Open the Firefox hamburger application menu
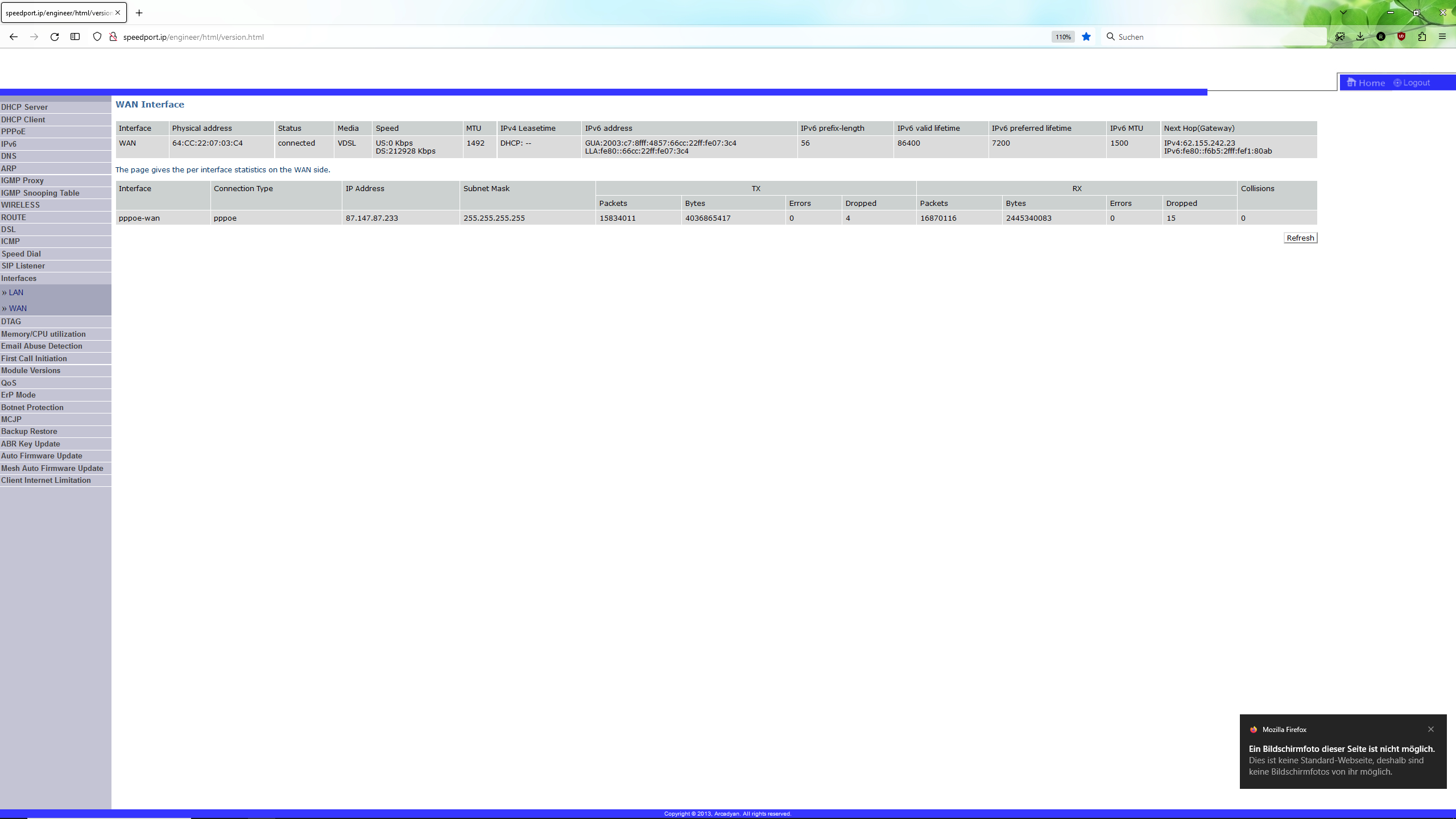 pos(1442,37)
